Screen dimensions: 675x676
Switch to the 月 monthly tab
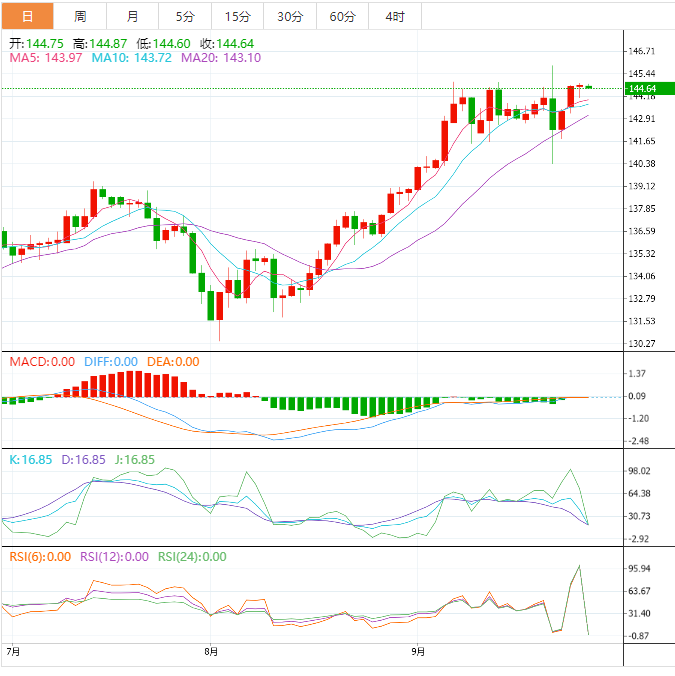coord(133,16)
